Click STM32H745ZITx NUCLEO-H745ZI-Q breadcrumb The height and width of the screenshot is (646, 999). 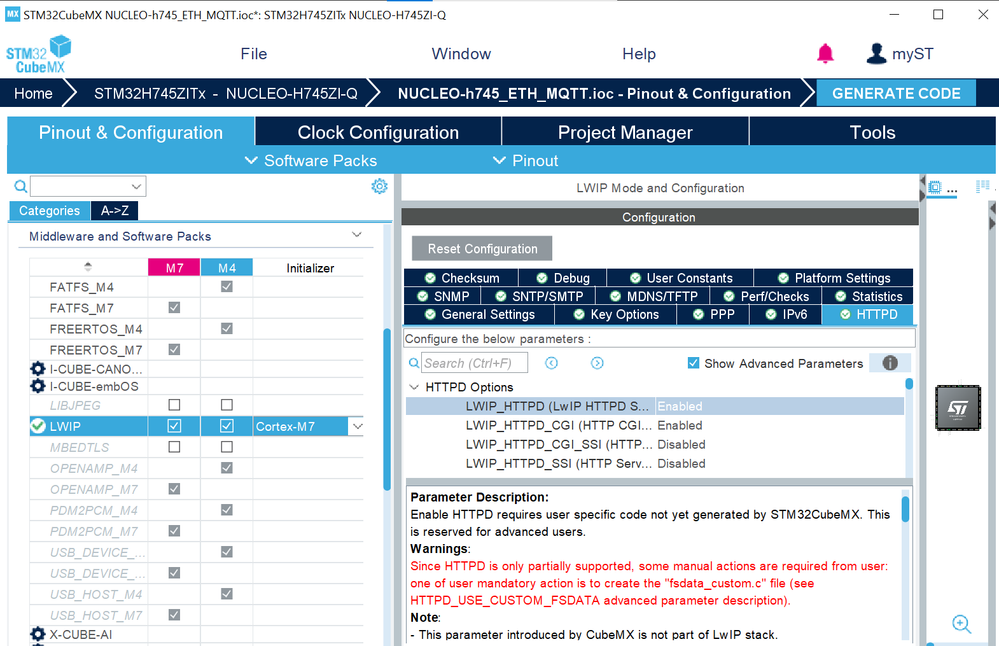tap(226, 94)
